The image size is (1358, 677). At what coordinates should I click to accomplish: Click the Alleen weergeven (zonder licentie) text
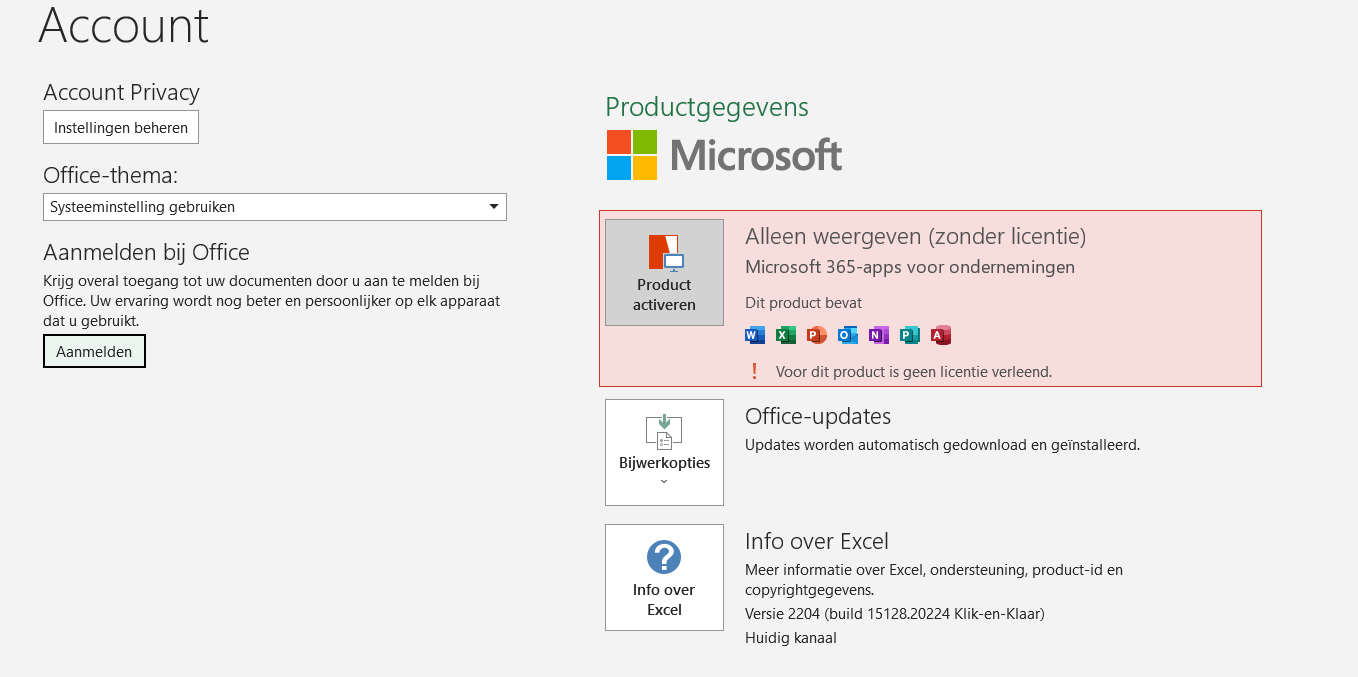[x=915, y=237]
